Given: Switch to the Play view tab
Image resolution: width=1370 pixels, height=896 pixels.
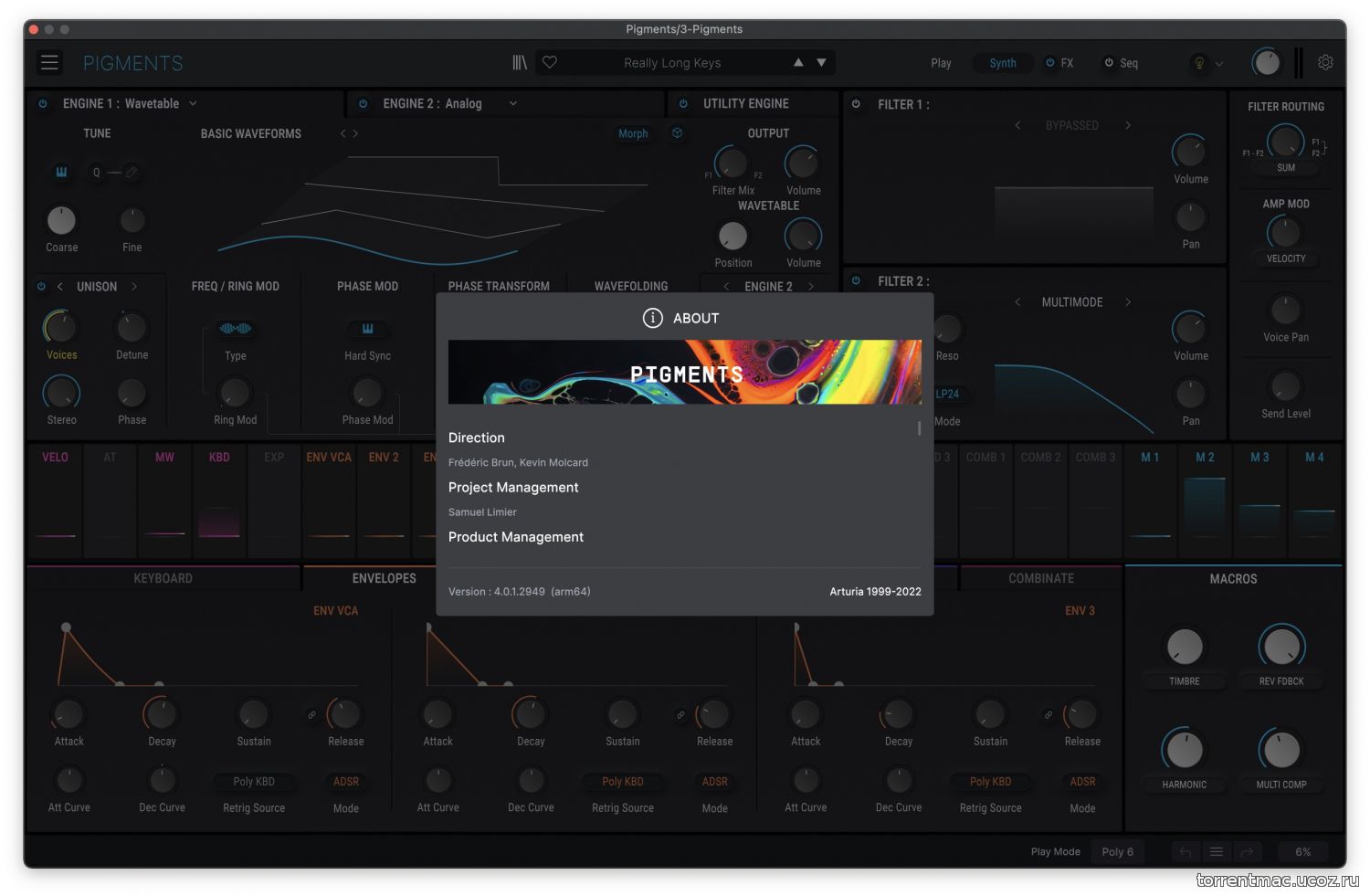Looking at the screenshot, I should pos(941,63).
